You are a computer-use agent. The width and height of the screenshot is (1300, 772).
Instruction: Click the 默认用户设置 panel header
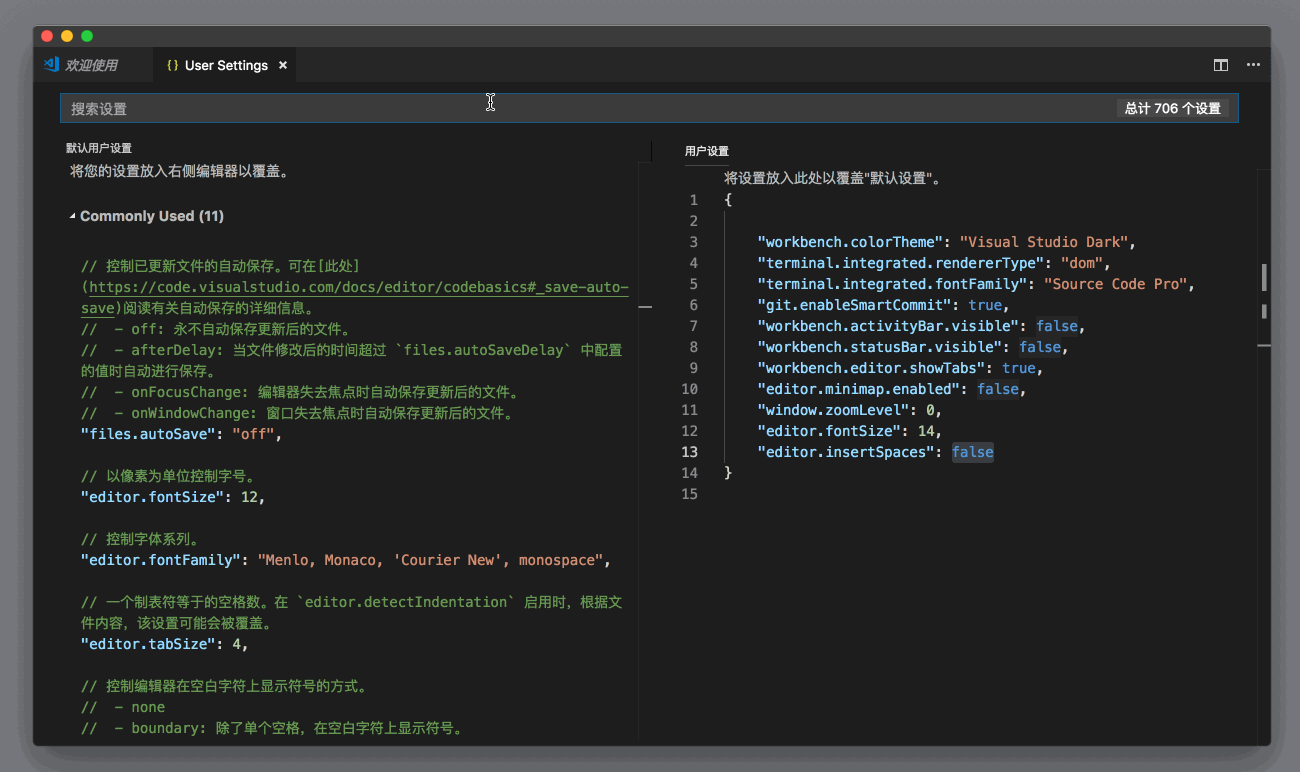(100, 146)
